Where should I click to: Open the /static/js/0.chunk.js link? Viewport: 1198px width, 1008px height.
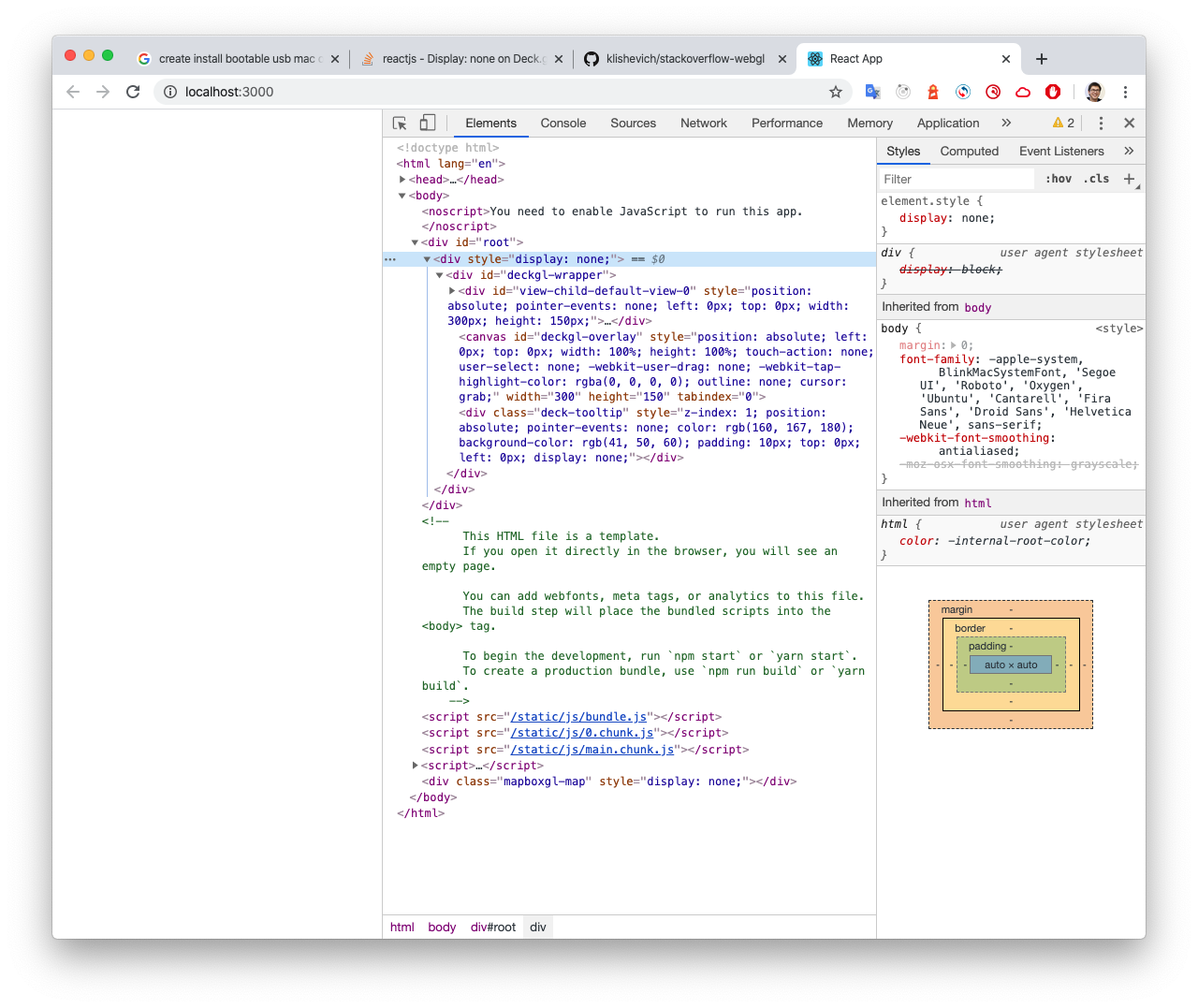tap(582, 733)
